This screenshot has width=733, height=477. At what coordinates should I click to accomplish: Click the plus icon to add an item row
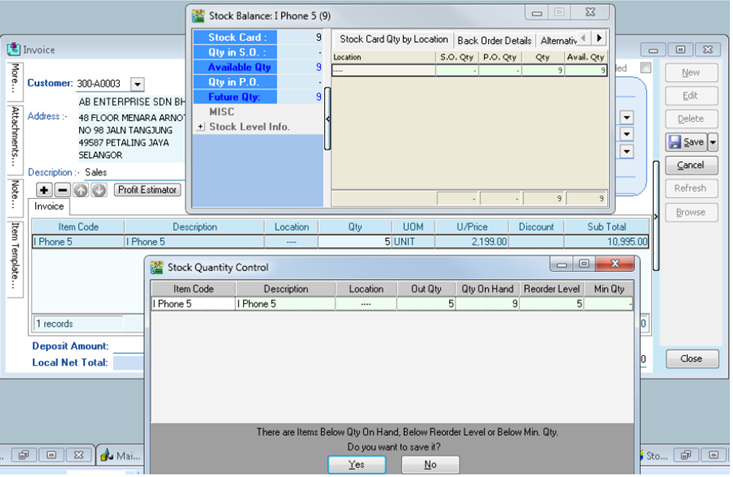click(x=45, y=190)
